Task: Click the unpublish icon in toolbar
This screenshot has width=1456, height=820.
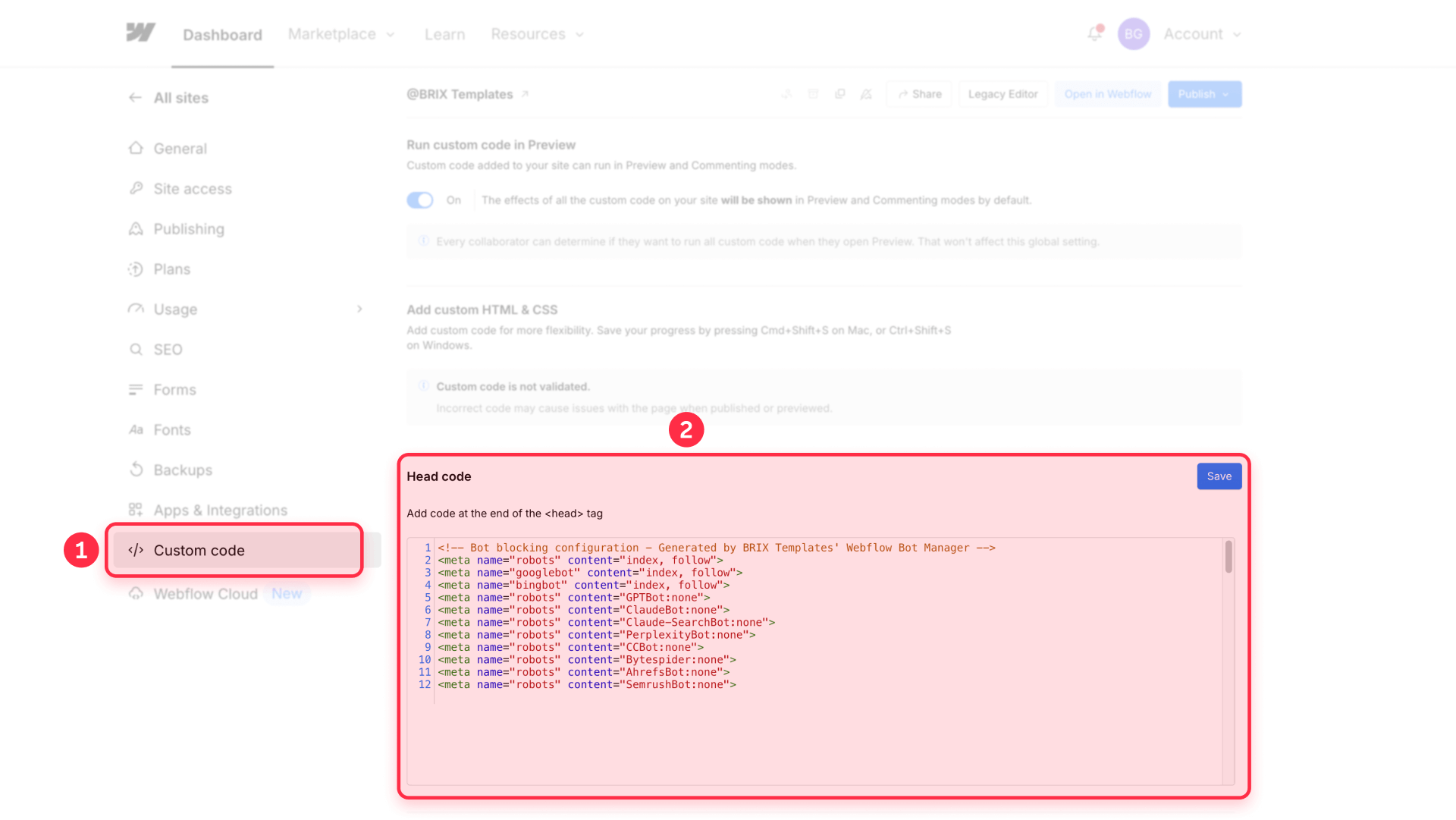Action: 866,94
